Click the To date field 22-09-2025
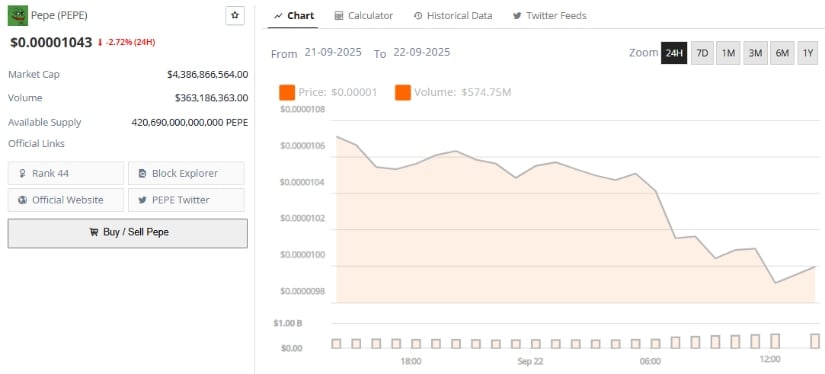The image size is (825, 374). pos(421,53)
